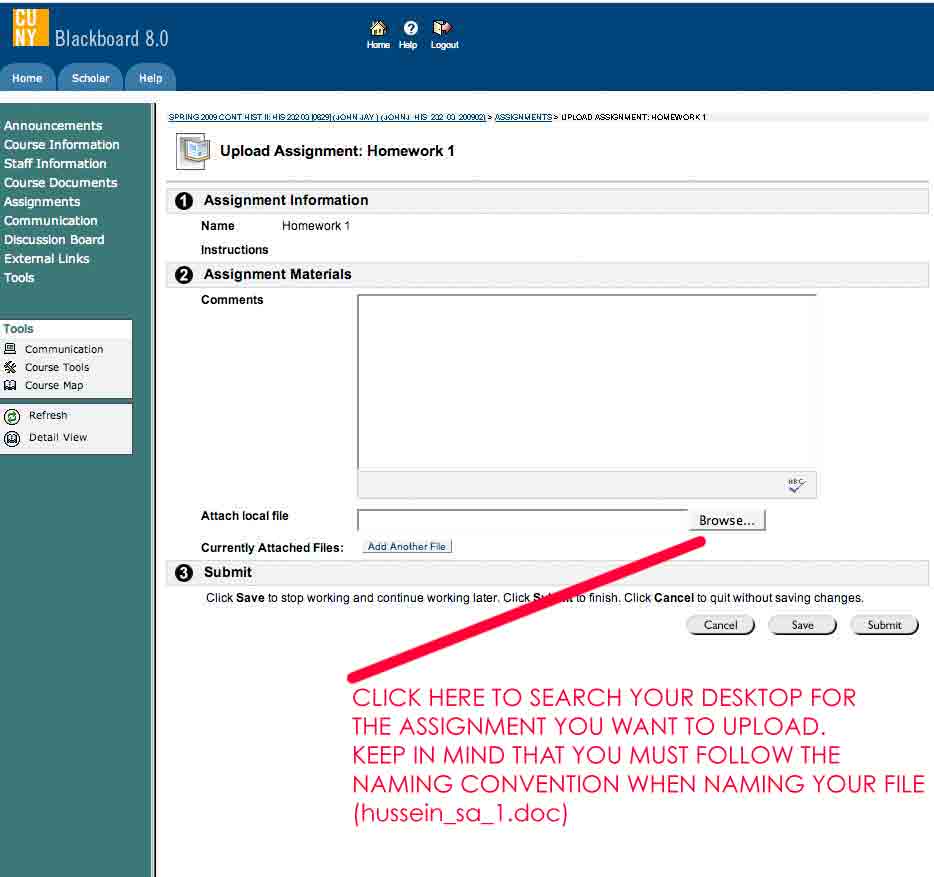The image size is (934, 877).
Task: Run the ABC spell check icon
Action: tap(796, 485)
